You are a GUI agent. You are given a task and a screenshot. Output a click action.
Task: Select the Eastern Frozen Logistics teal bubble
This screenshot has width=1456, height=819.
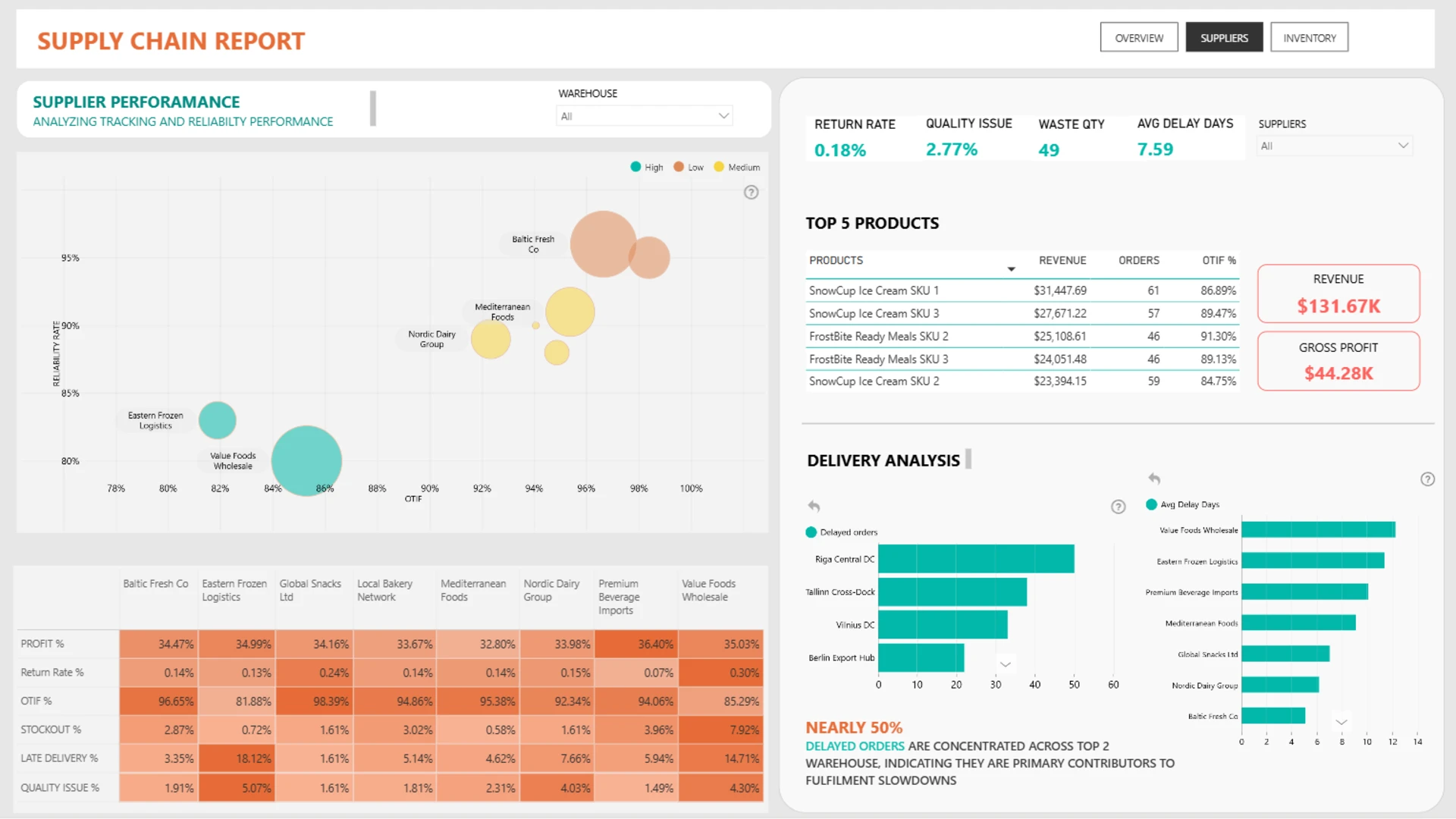(218, 420)
